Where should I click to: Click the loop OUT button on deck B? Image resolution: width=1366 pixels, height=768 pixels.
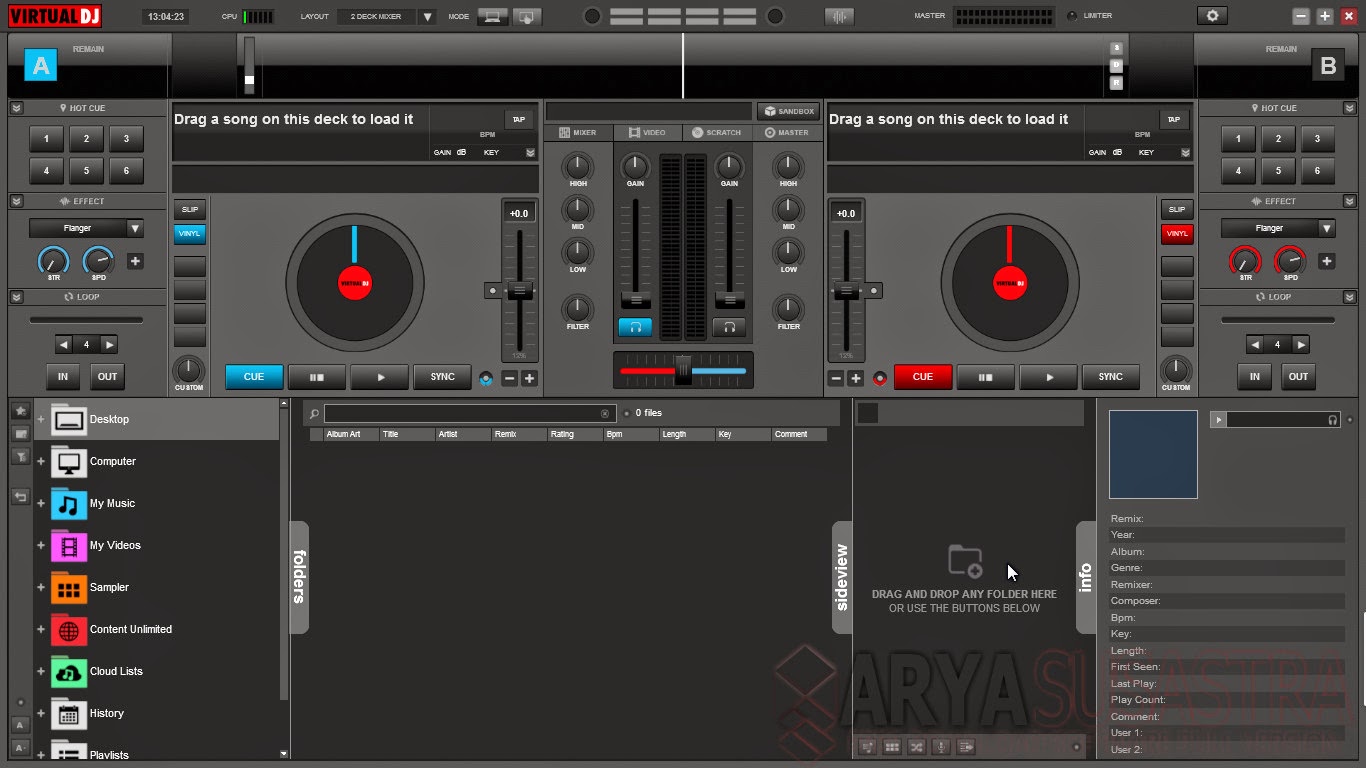coord(1298,377)
